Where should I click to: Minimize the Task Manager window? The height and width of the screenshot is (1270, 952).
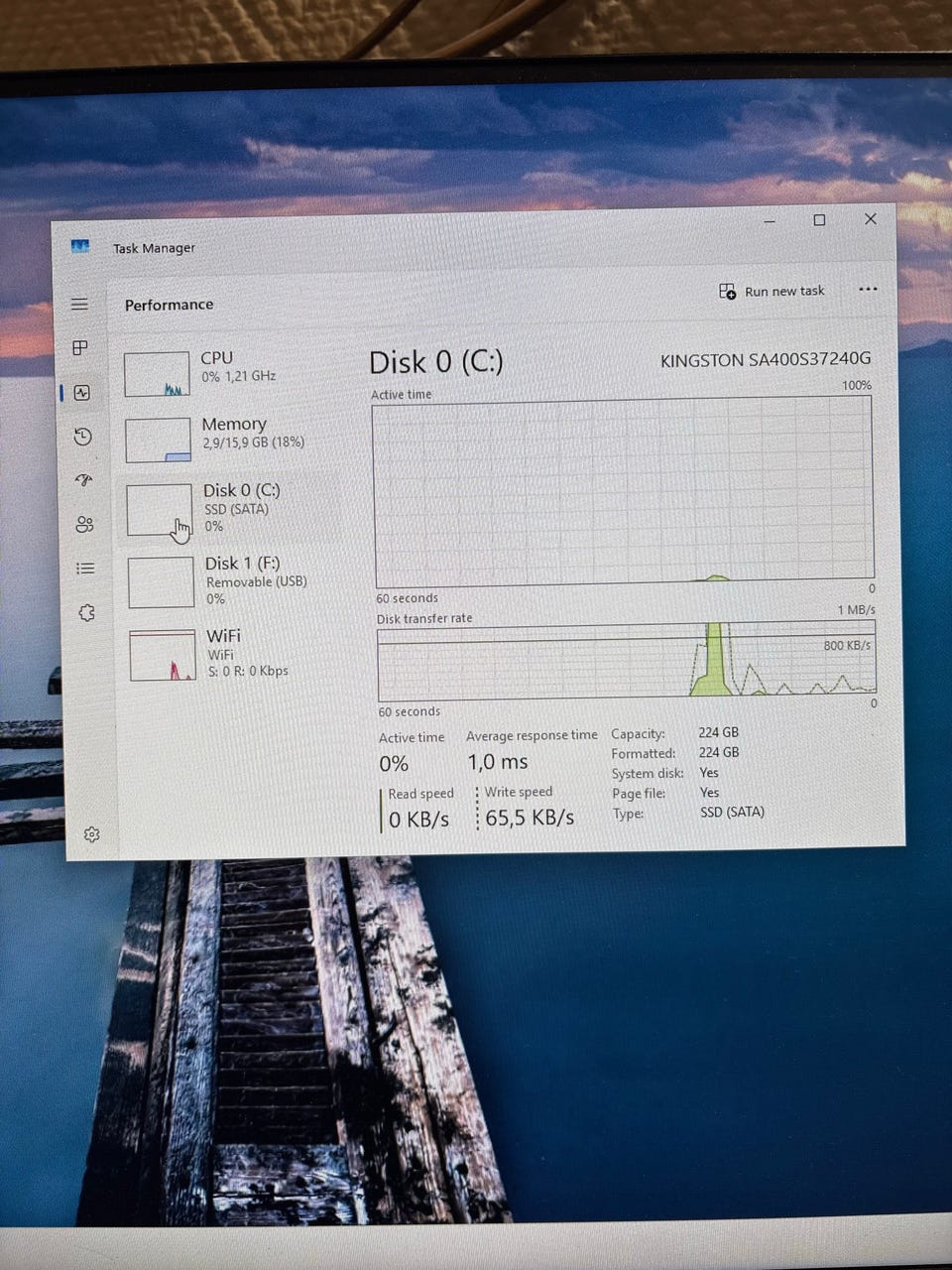pos(771,221)
